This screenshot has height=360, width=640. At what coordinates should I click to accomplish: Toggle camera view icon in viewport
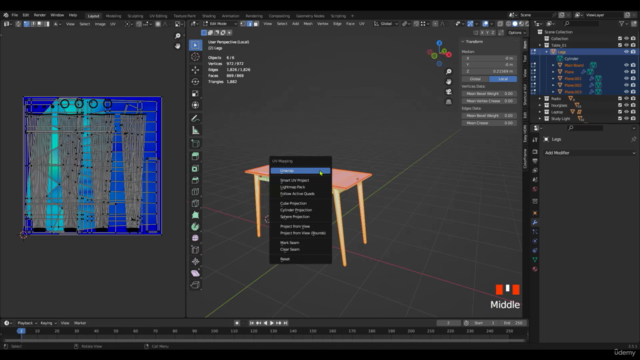click(x=449, y=92)
